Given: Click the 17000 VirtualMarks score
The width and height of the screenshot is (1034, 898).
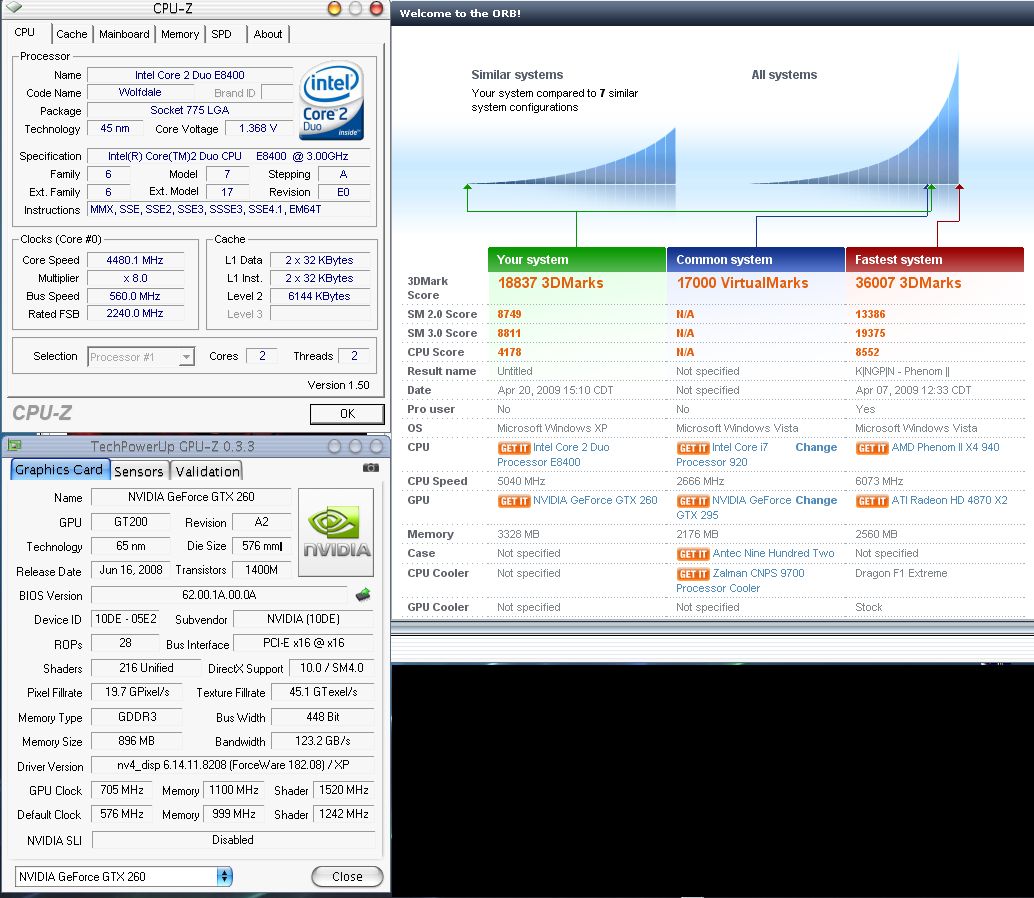Looking at the screenshot, I should tap(742, 283).
